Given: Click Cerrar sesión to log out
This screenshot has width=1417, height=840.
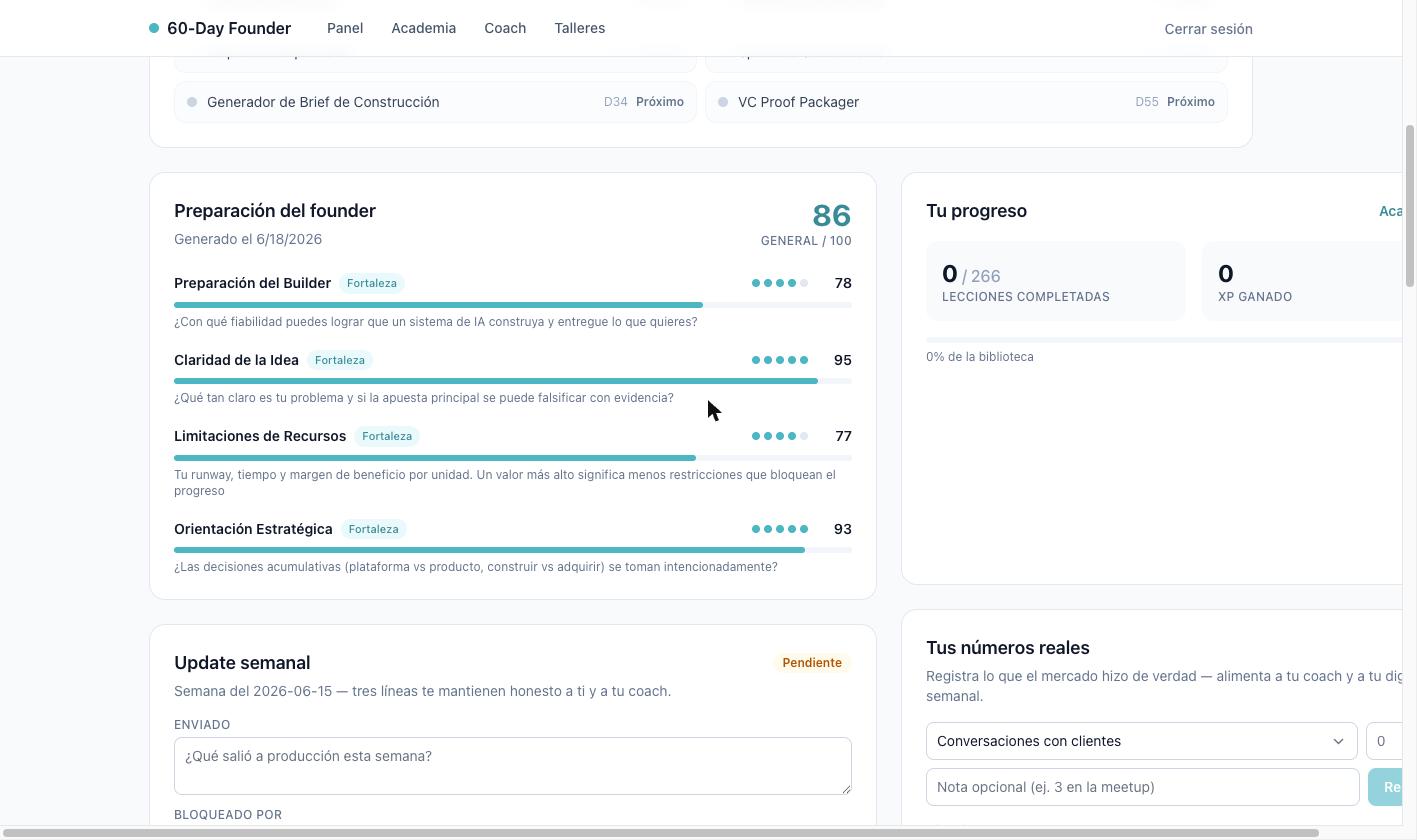Looking at the screenshot, I should (x=1208, y=29).
